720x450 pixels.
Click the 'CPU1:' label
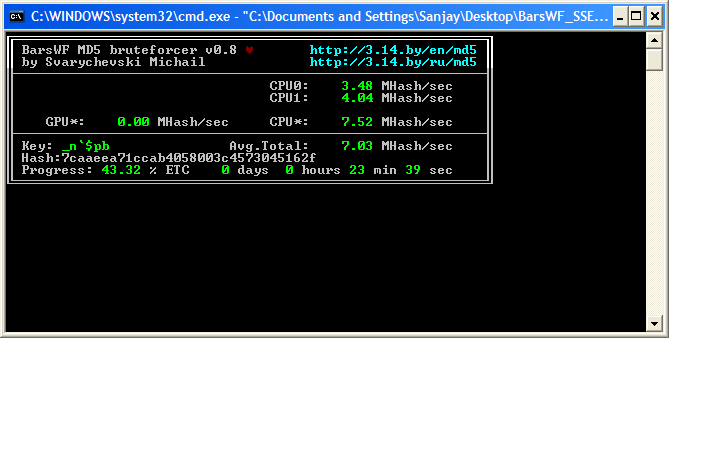click(x=289, y=98)
